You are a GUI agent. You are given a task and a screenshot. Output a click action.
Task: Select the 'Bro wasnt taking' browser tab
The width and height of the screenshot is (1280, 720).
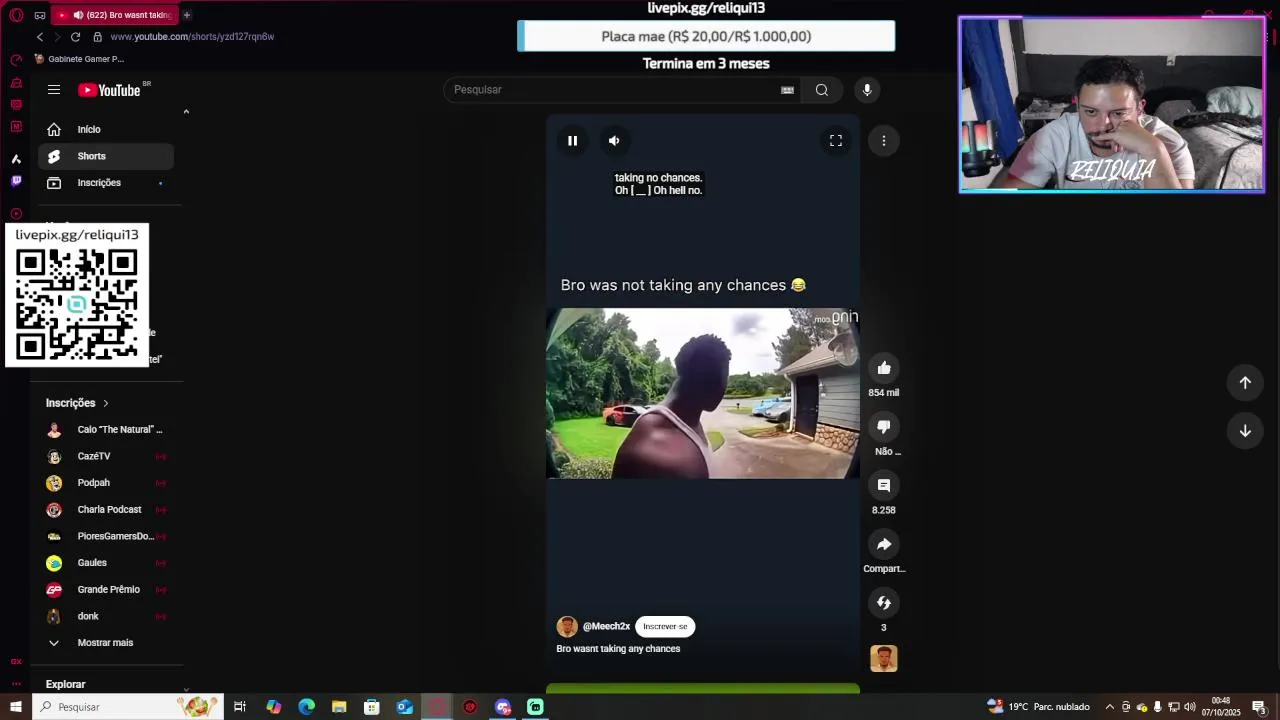(x=115, y=15)
